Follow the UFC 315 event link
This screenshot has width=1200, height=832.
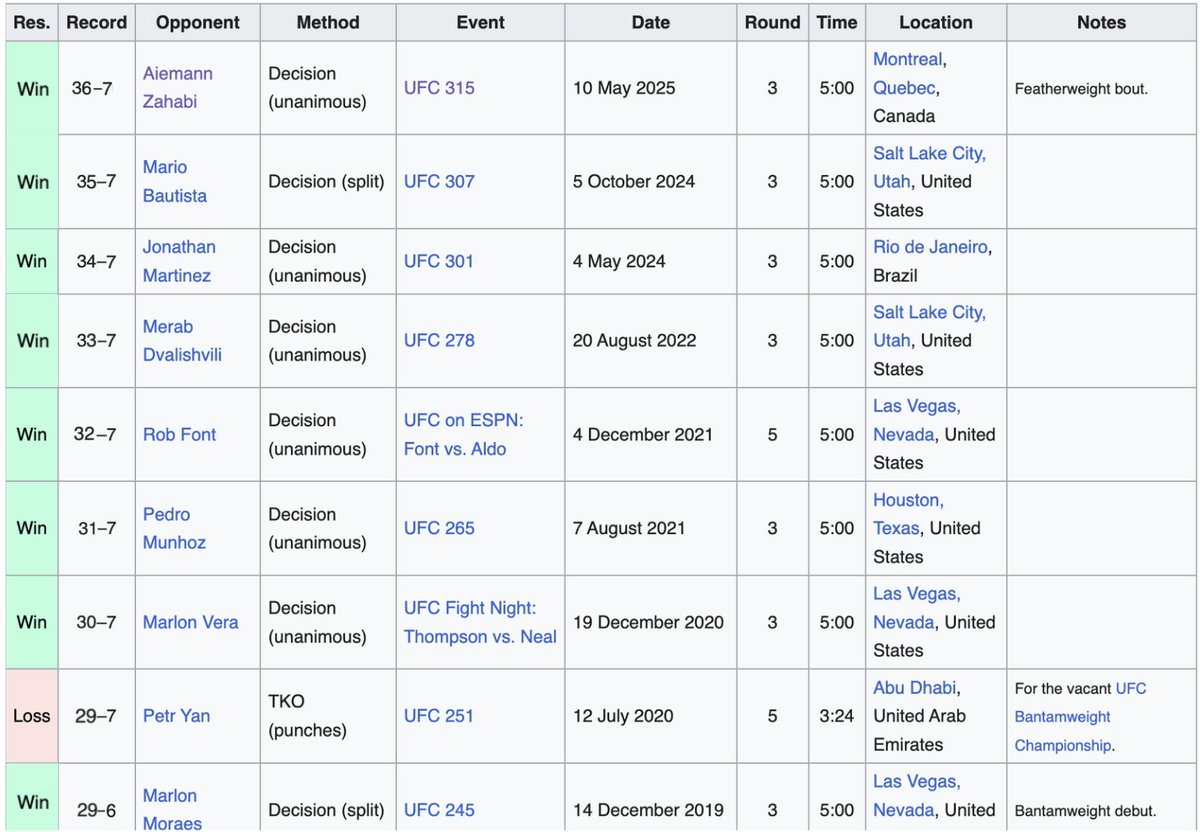[x=439, y=88]
